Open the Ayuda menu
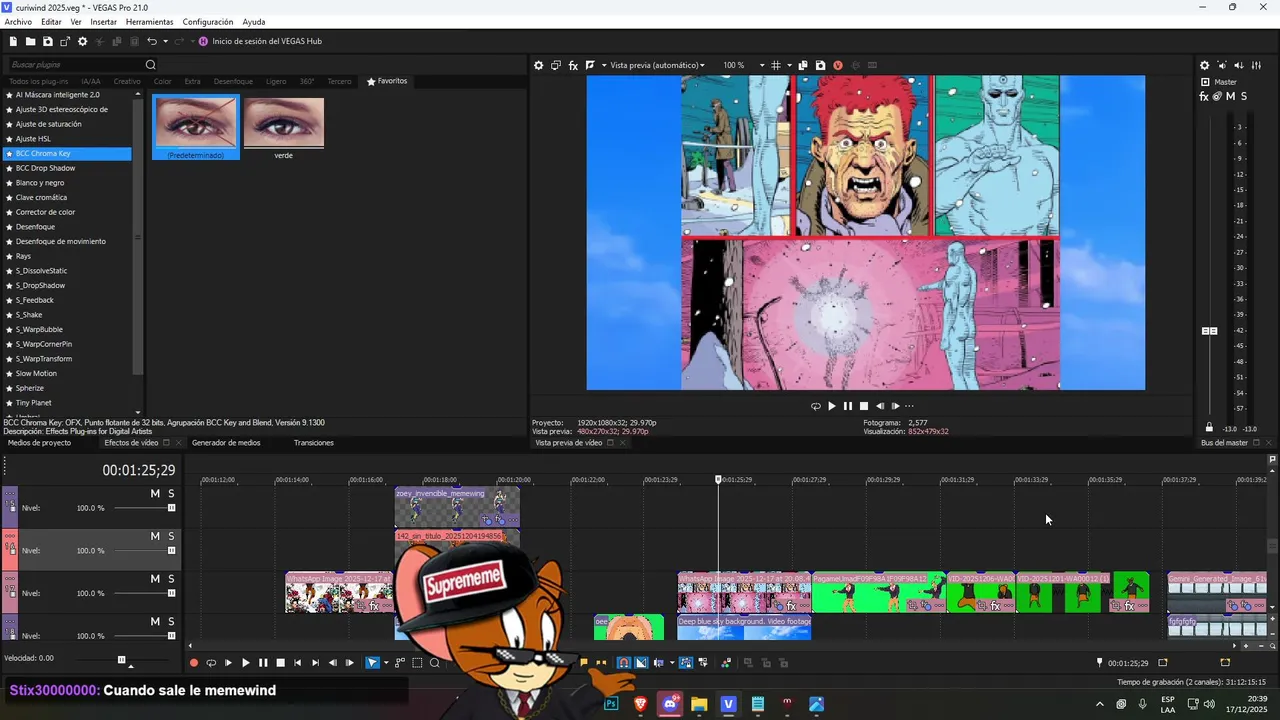1280x720 pixels. coord(254,22)
